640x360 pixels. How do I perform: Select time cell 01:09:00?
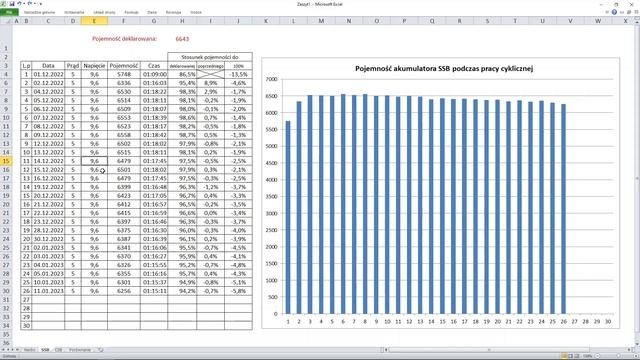pos(154,74)
